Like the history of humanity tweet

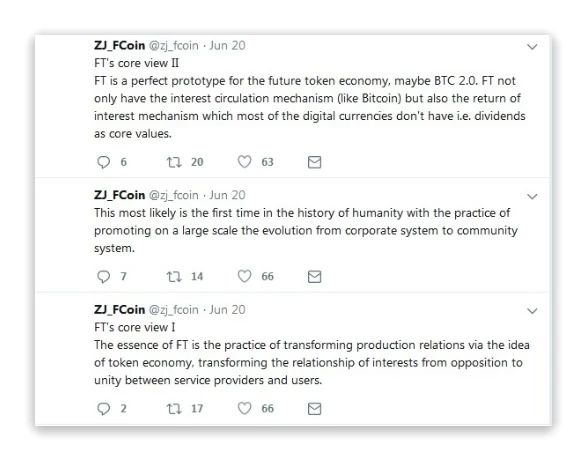pyautogui.click(x=244, y=276)
